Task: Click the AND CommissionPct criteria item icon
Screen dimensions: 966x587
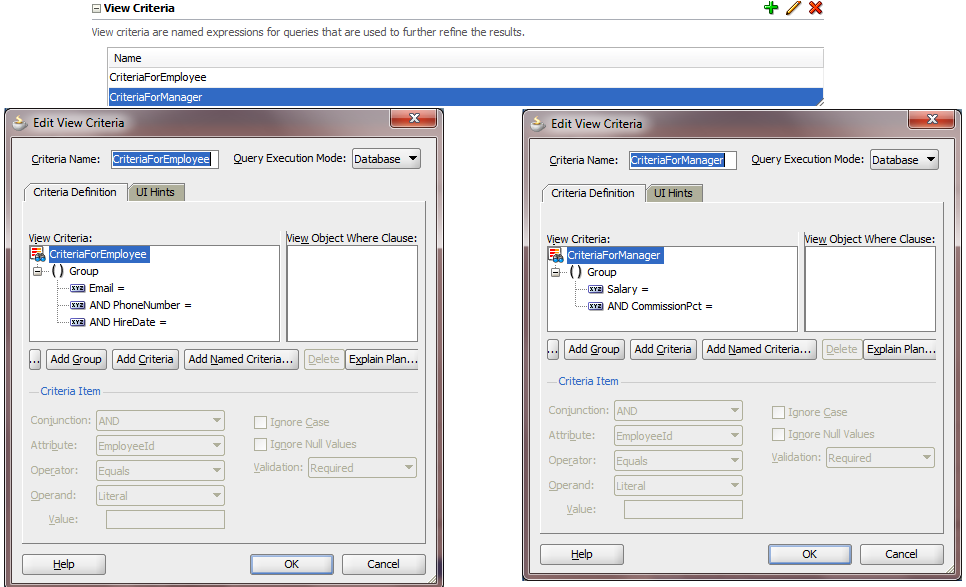Action: (596, 306)
